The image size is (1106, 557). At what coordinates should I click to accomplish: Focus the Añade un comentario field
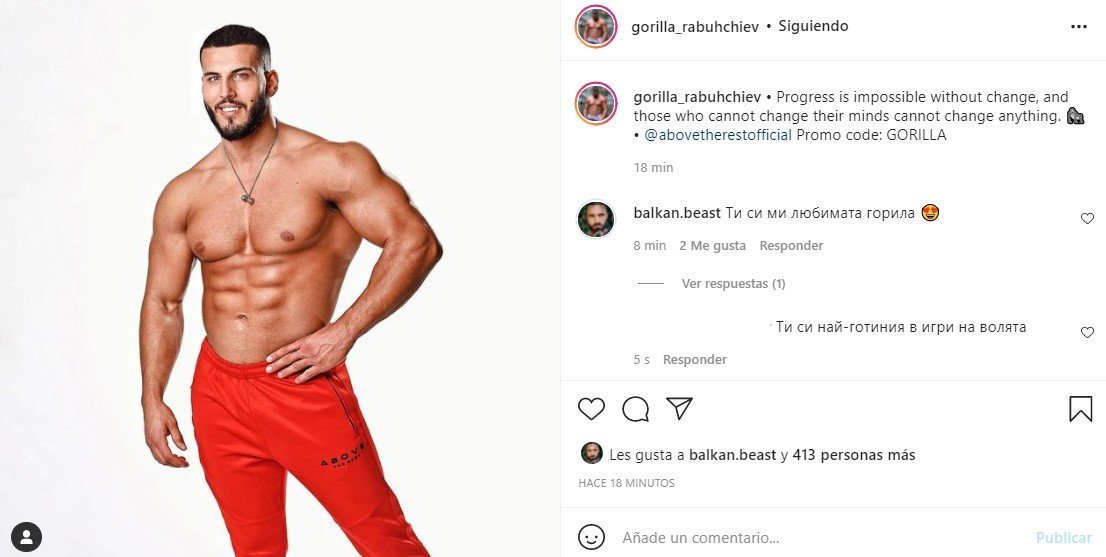point(822,538)
